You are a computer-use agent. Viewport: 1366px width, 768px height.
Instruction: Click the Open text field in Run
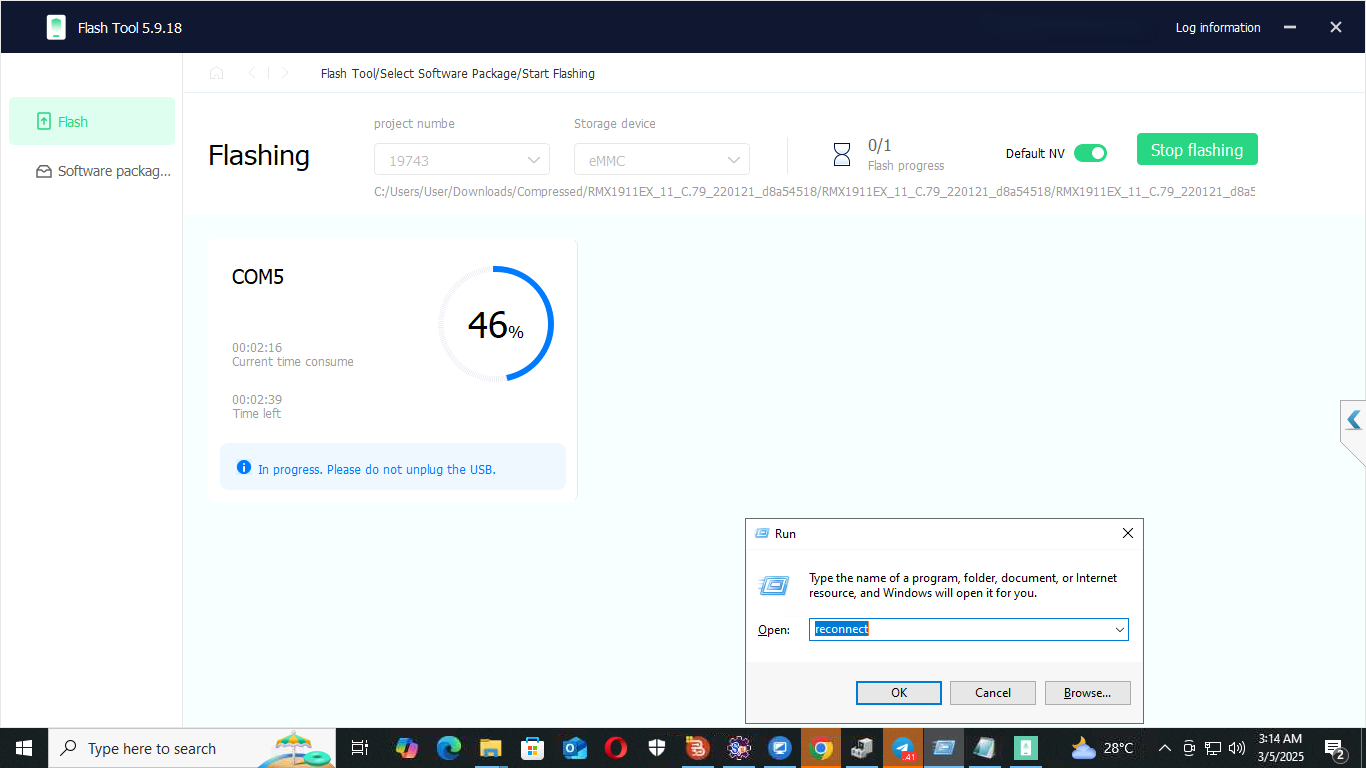(960, 629)
